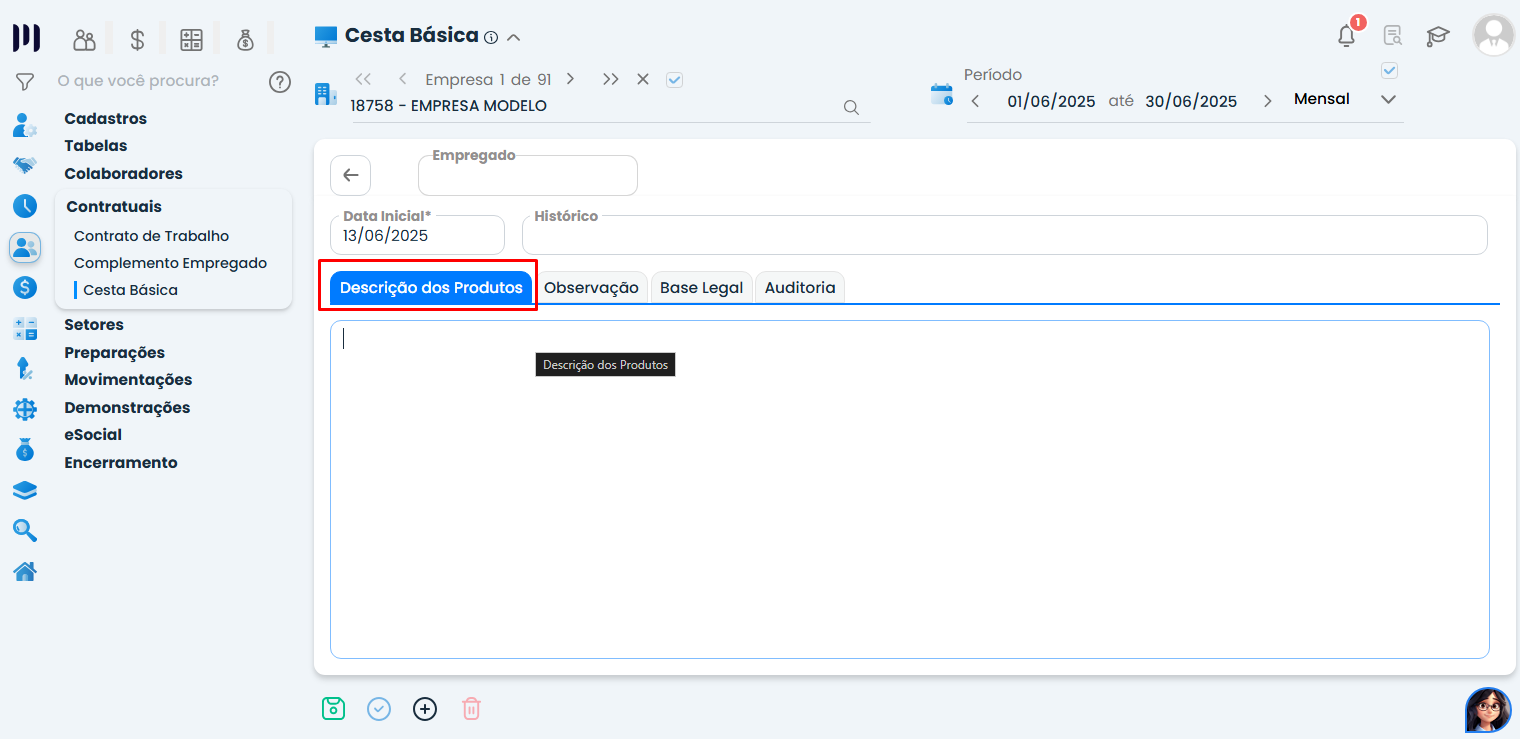This screenshot has width=1520, height=739.
Task: Click the filter funnel icon
Action: pyautogui.click(x=25, y=81)
